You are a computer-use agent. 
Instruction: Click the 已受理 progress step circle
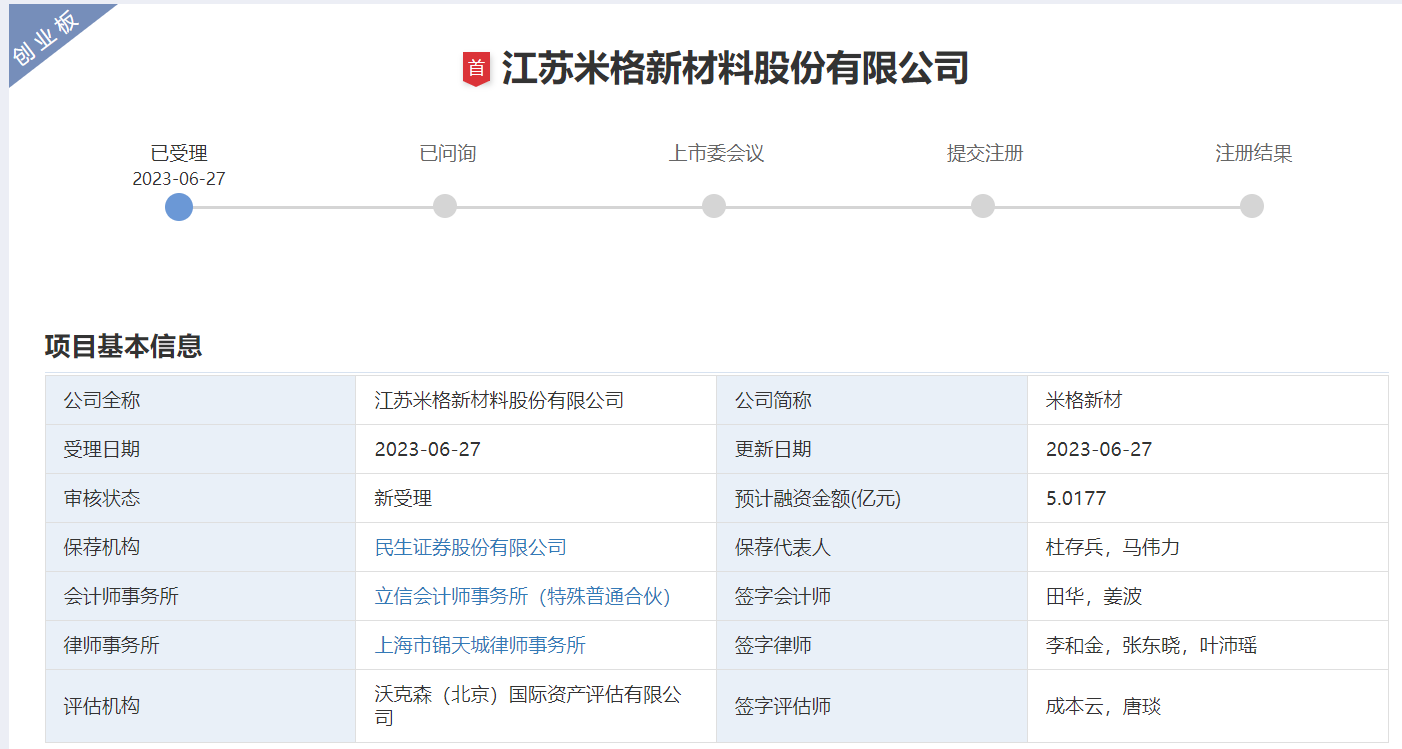point(179,206)
